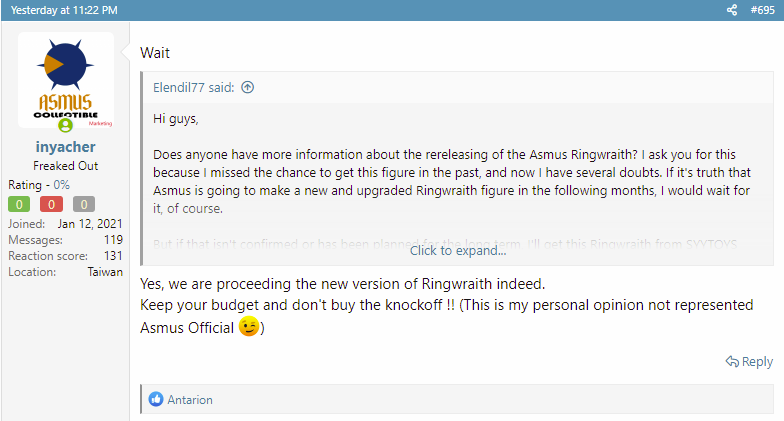Screen dimensions: 784x421
Task: Click the winking emoji in the post
Action: 248,326
